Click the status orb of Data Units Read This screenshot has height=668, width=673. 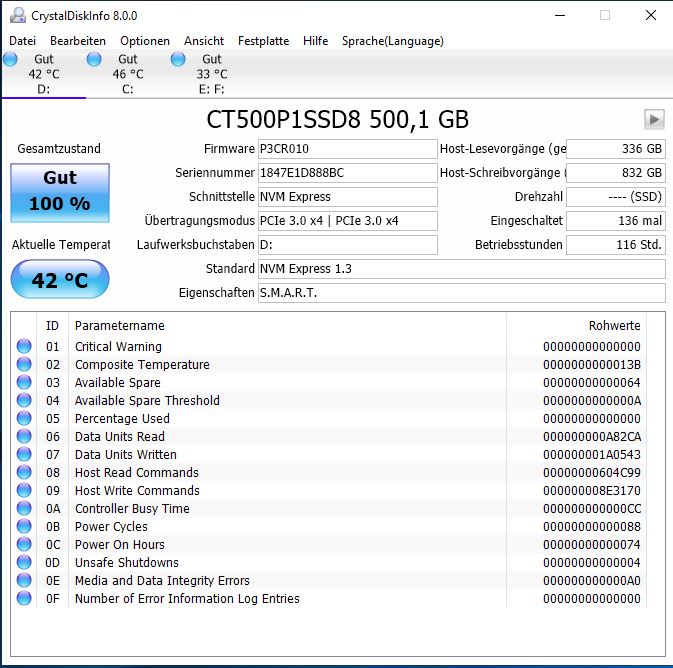pyautogui.click(x=24, y=436)
